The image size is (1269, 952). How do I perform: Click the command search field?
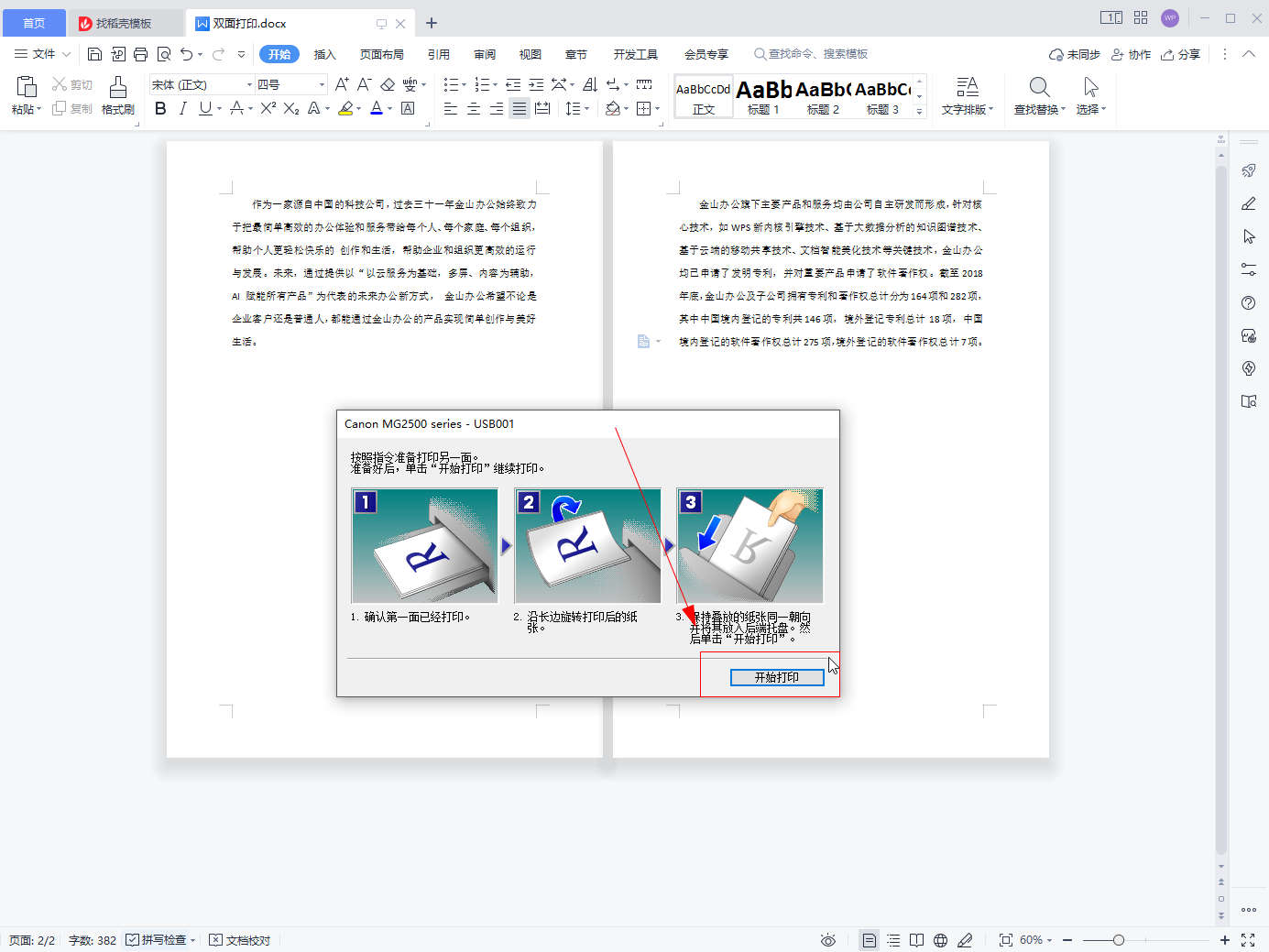[x=811, y=54]
